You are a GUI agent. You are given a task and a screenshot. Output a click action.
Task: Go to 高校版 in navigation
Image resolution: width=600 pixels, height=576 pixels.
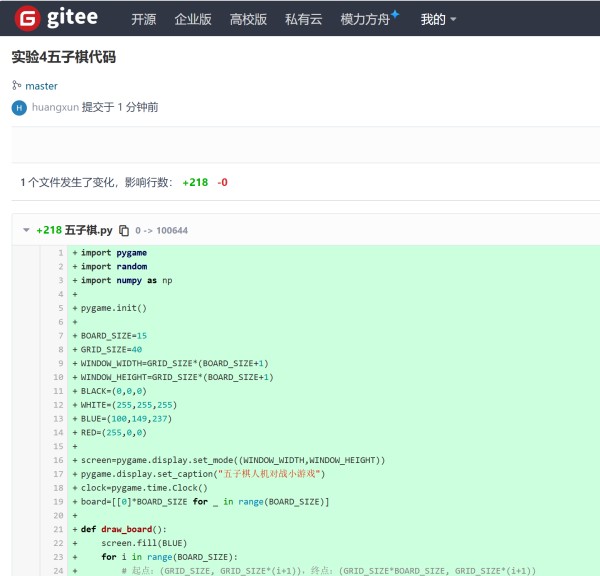coord(248,19)
